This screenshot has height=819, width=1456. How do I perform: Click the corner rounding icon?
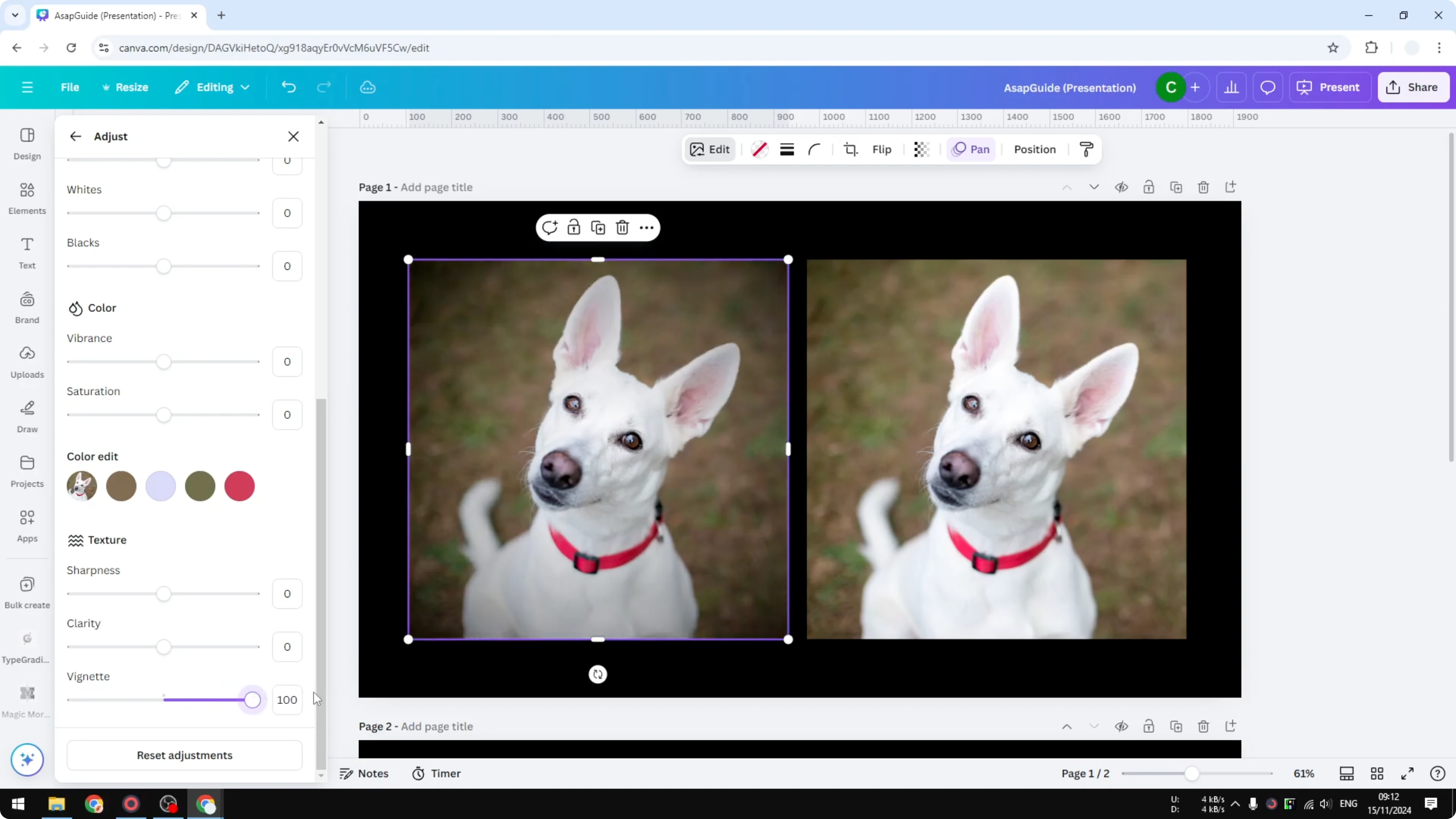pyautogui.click(x=814, y=149)
